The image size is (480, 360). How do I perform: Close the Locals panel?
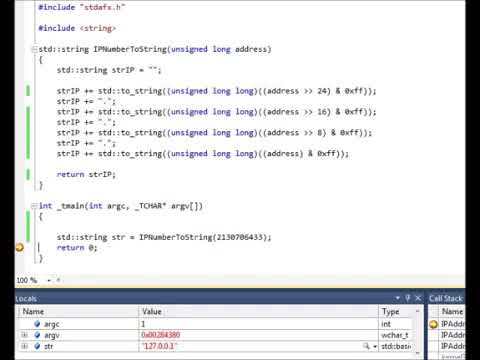(x=418, y=298)
